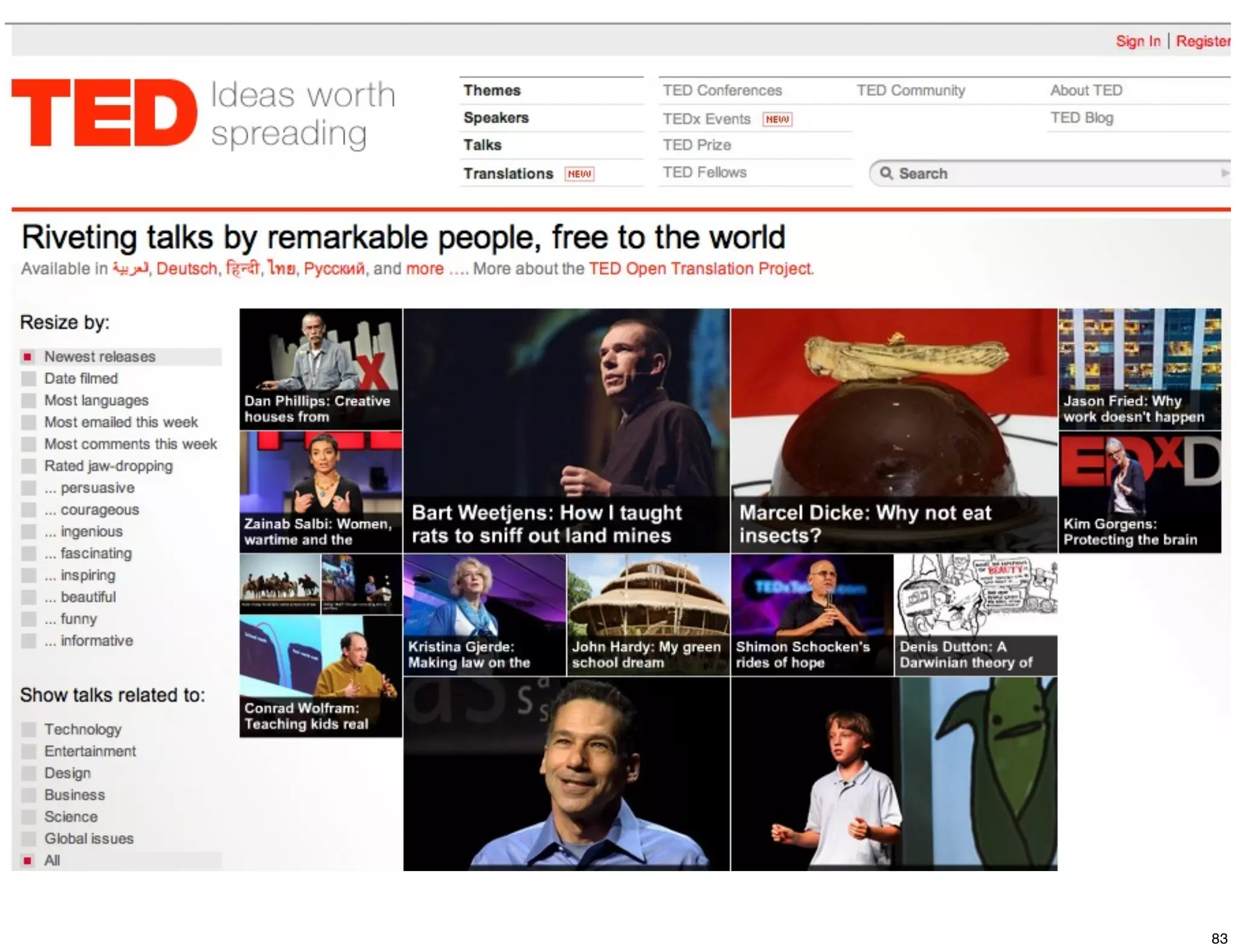
Task: Open John Hardy green school thumbnail
Action: (x=648, y=614)
